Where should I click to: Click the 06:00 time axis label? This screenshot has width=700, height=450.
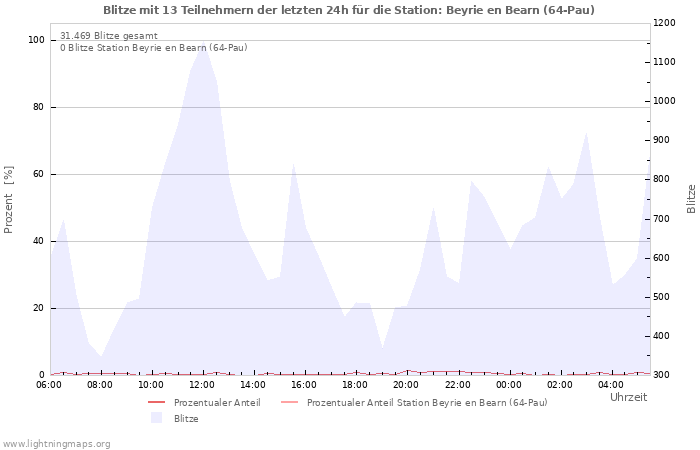51,384
